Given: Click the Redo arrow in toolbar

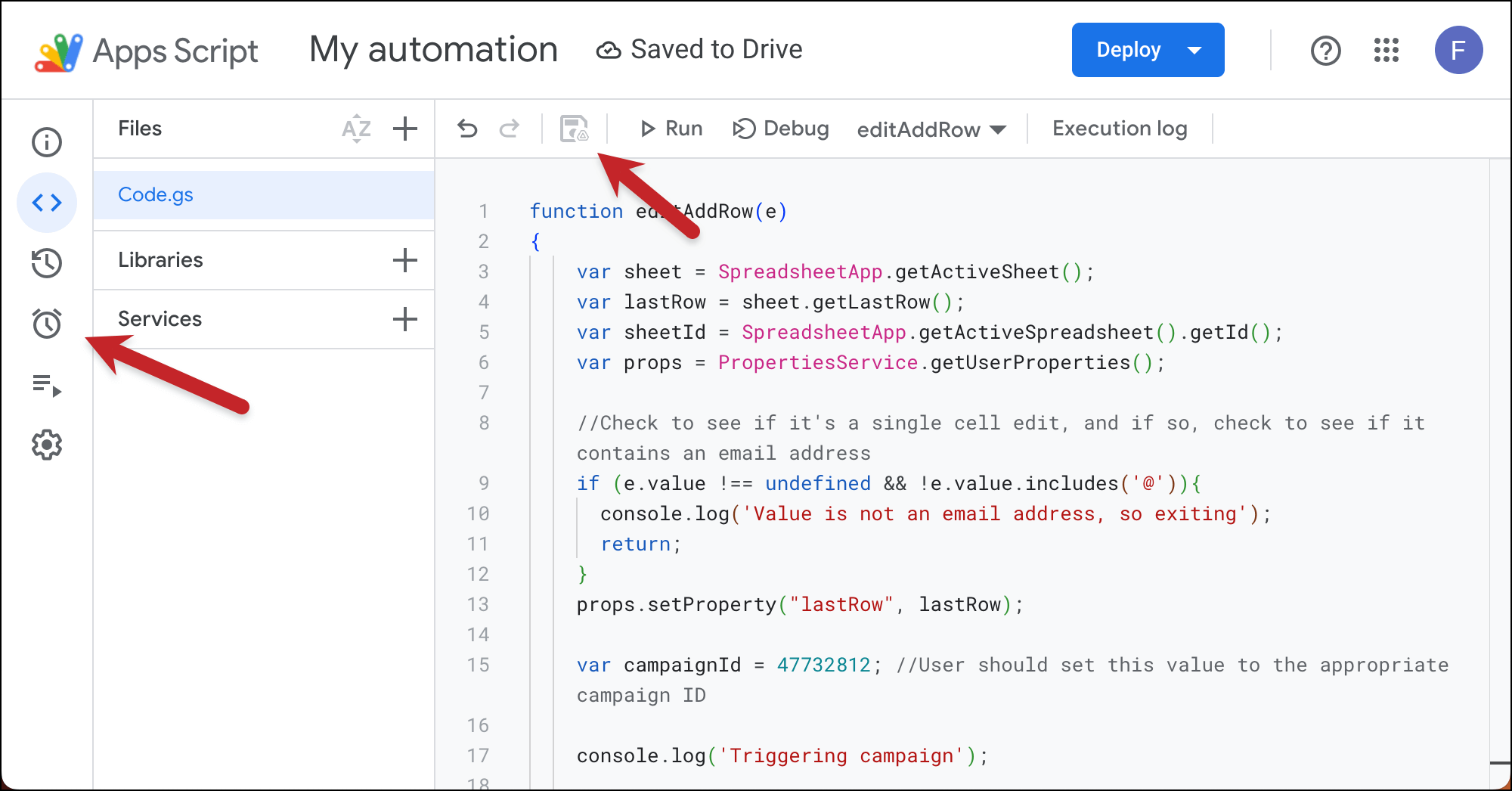Looking at the screenshot, I should click(510, 129).
